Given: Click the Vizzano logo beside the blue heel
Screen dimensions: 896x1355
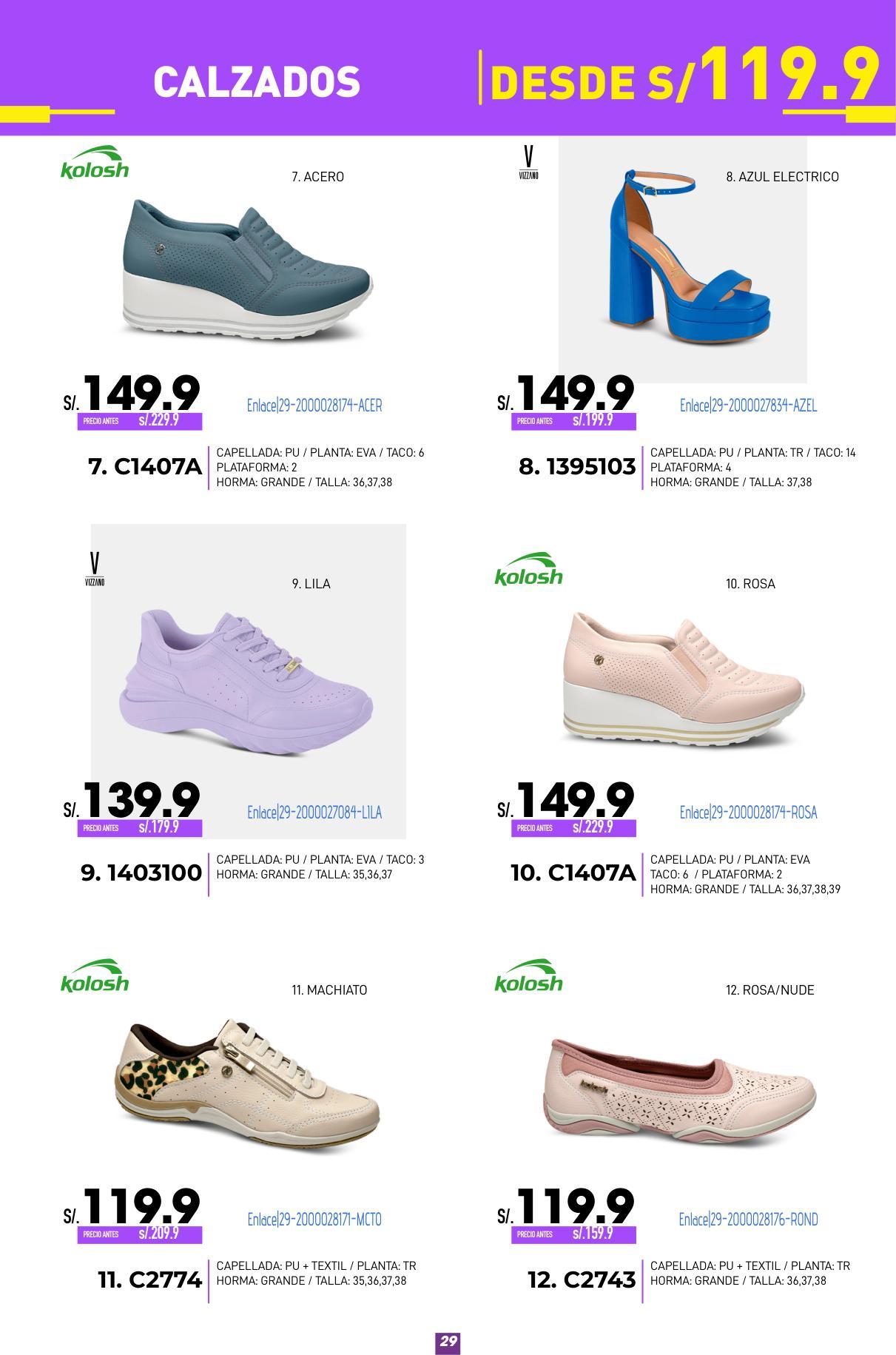Looking at the screenshot, I should tap(528, 163).
